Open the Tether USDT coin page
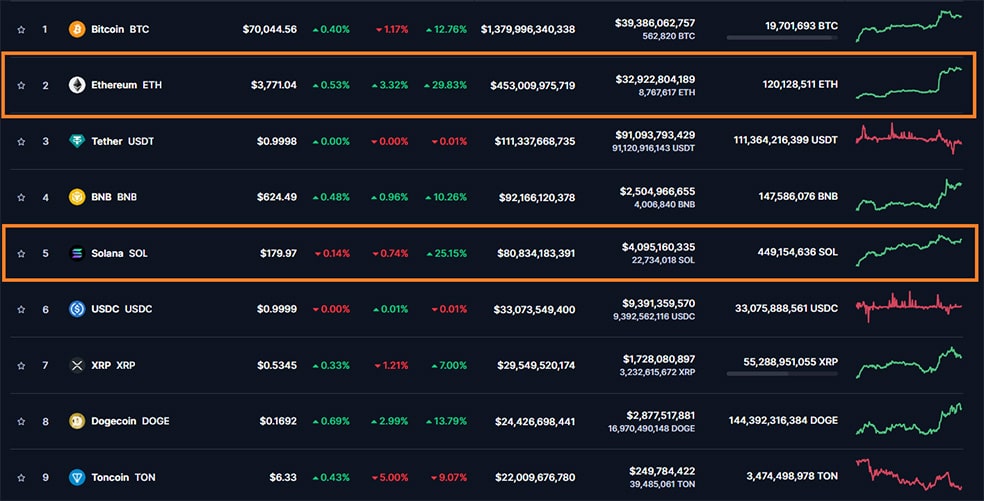The height and width of the screenshot is (501, 984). 122,141
